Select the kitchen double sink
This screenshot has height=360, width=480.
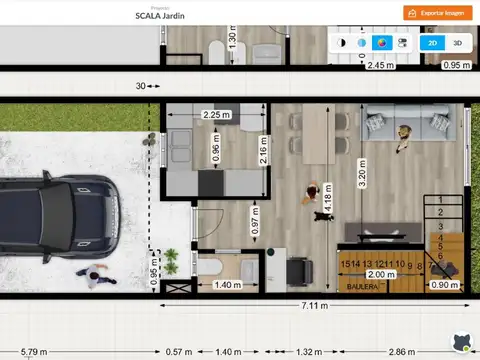click(x=181, y=146)
